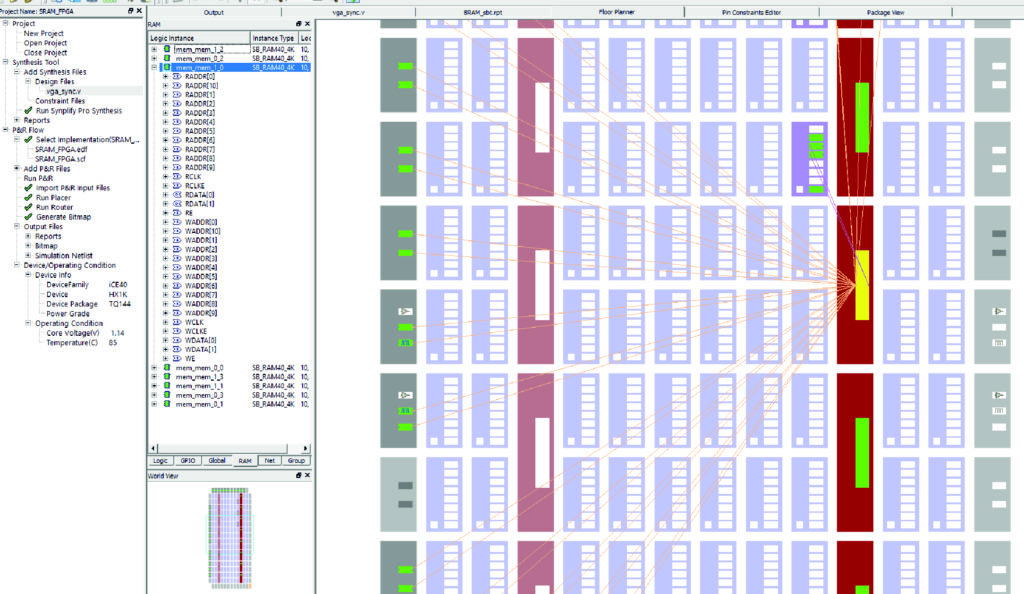
Task: Select vga_sync.v under Design Files
Action: pyautogui.click(x=63, y=91)
